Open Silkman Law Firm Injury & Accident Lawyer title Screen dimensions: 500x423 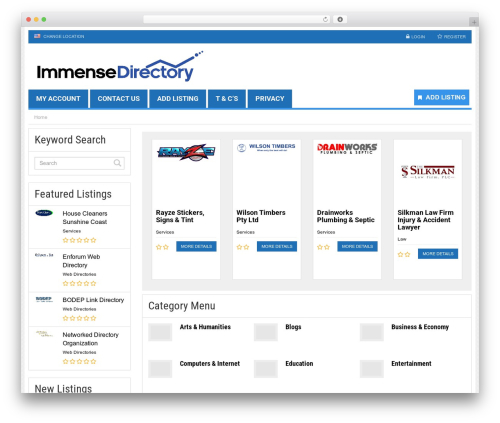pyautogui.click(x=425, y=220)
